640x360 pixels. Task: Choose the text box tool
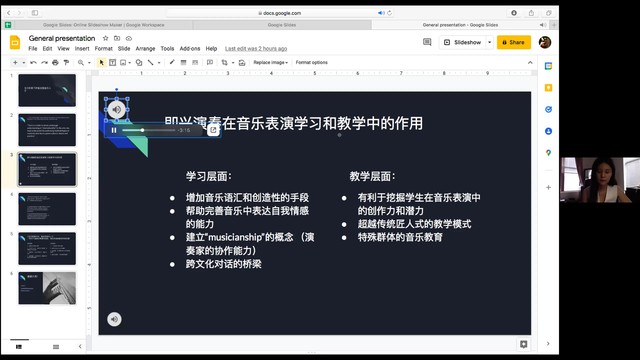[x=112, y=62]
